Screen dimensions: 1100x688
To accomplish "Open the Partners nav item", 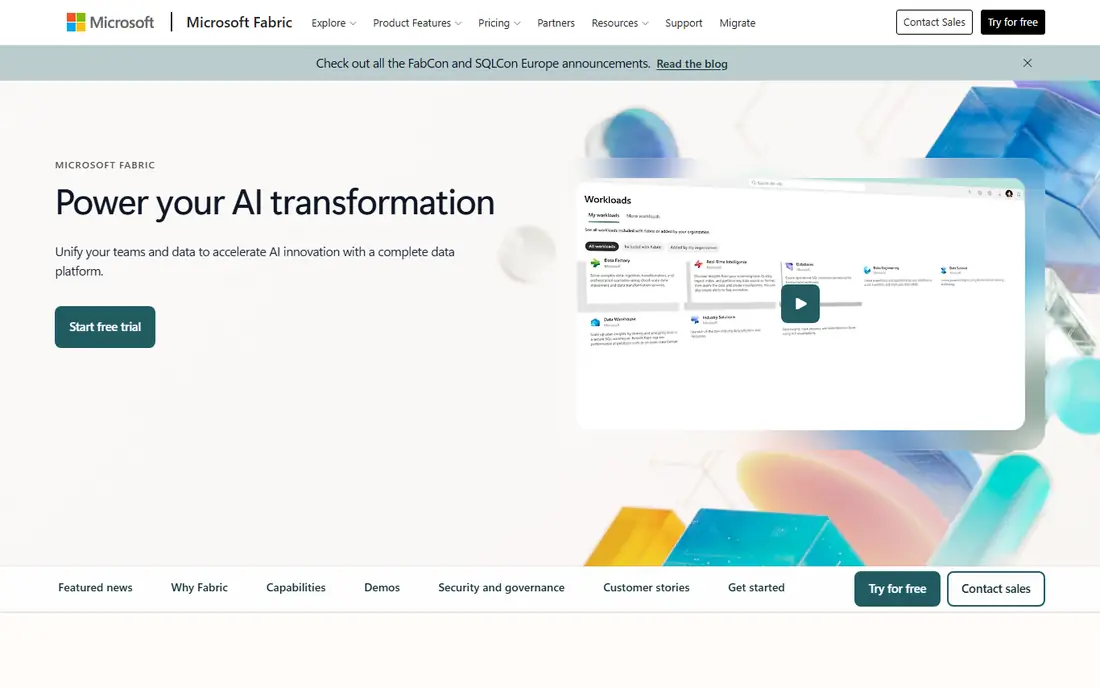I will pyautogui.click(x=556, y=23).
